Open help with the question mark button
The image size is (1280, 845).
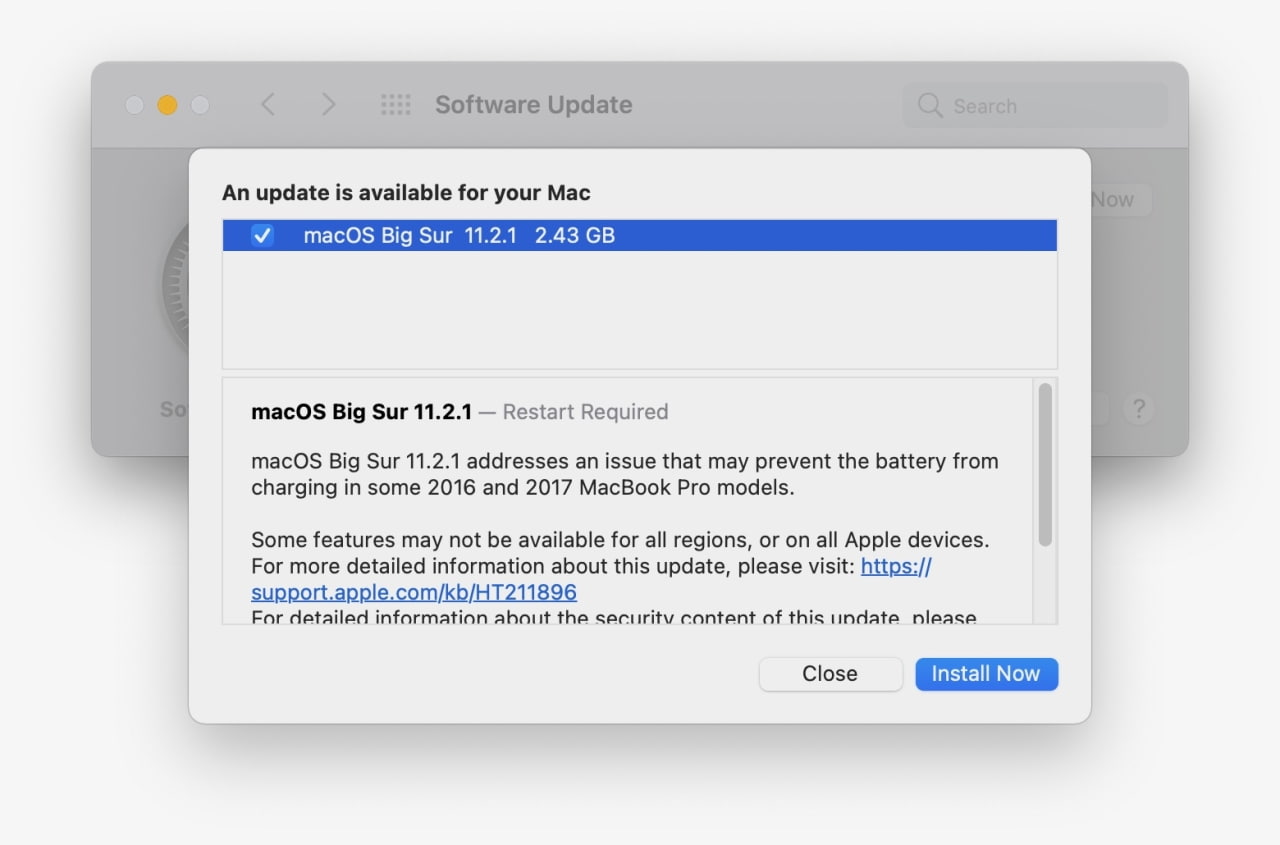click(x=1138, y=408)
